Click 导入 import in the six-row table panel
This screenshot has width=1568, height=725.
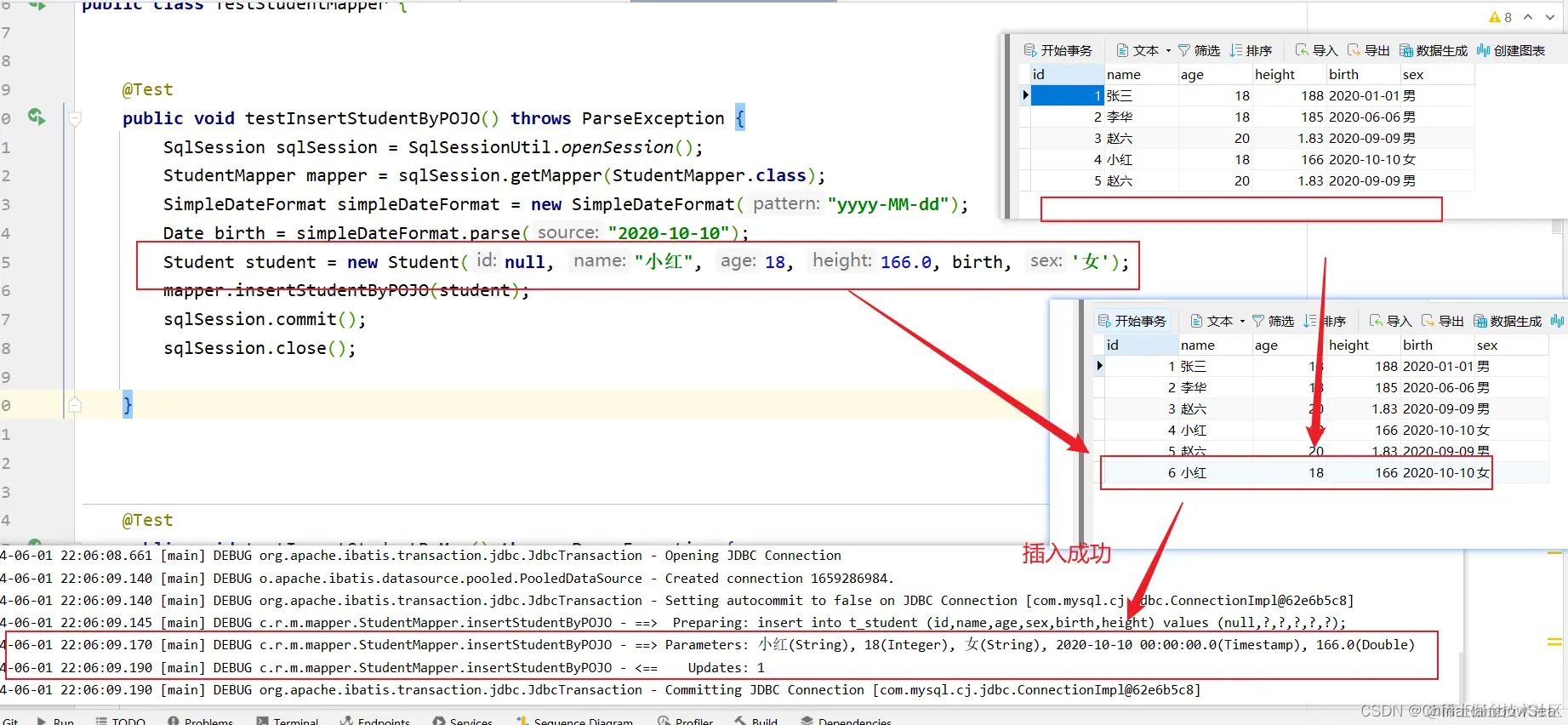pos(1390,321)
